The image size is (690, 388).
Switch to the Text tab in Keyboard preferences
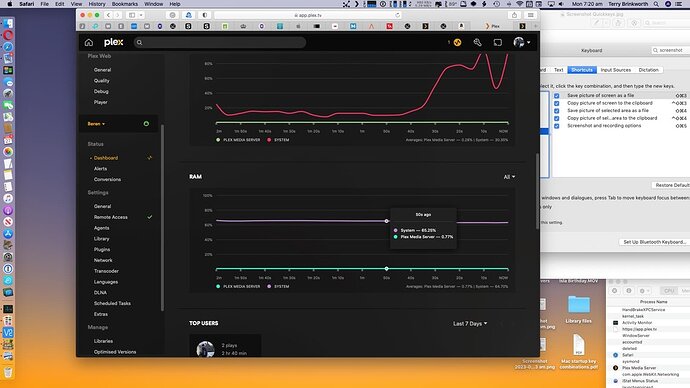point(558,70)
